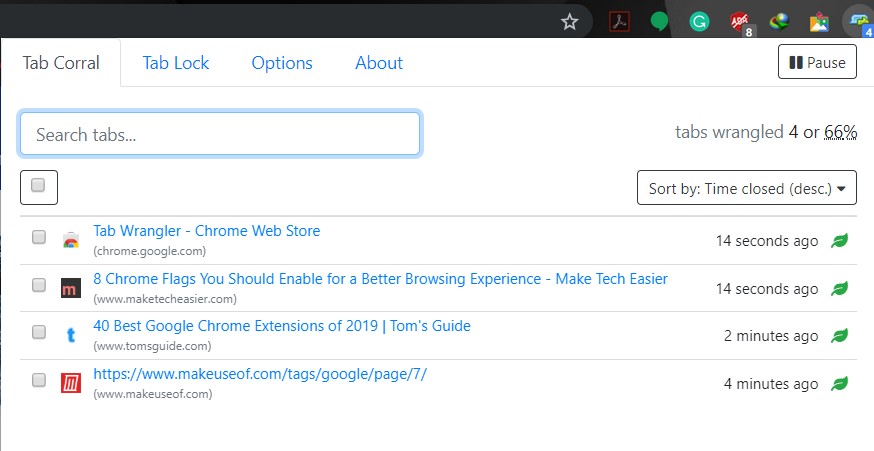The image size is (874, 451).
Task: Click the Search tabs input field
Action: (x=220, y=134)
